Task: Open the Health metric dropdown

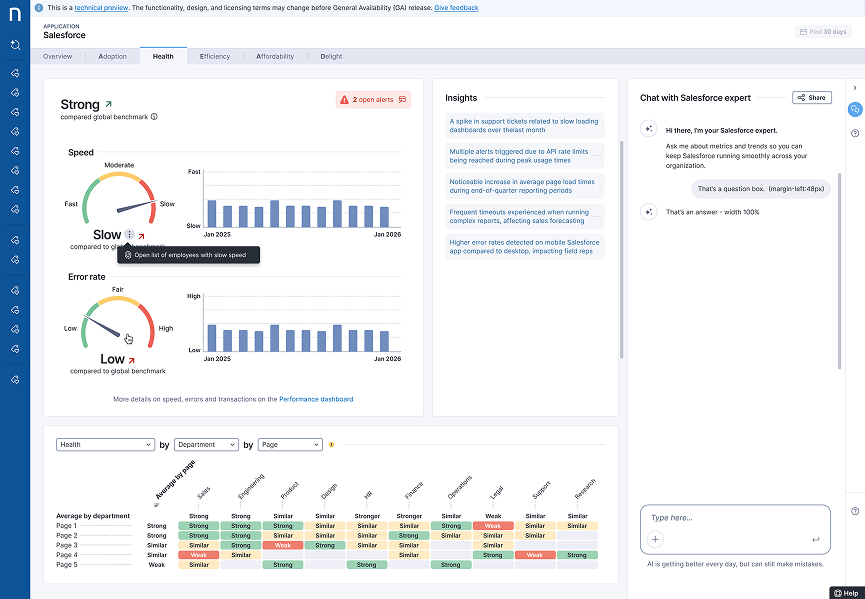Action: (x=105, y=445)
